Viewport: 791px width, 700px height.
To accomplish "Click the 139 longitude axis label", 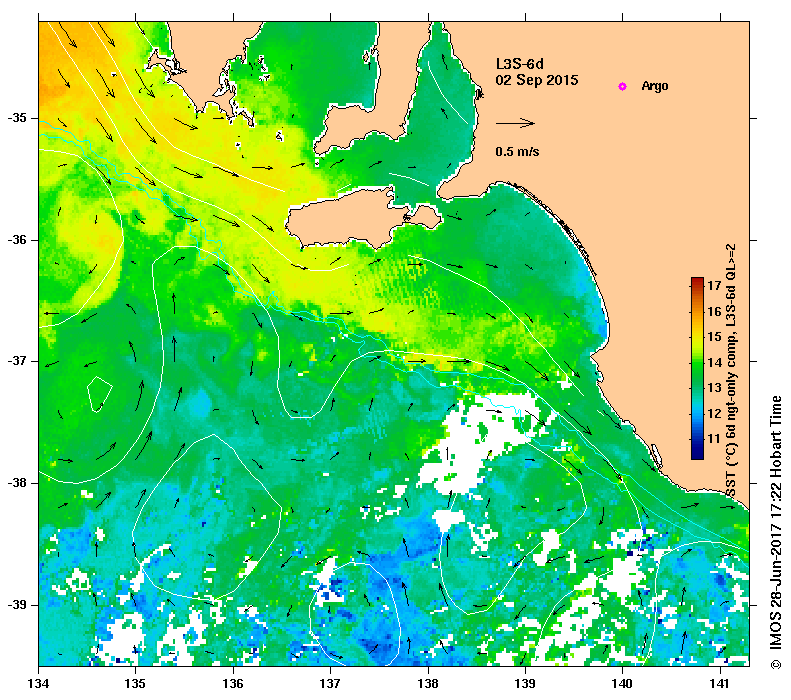I will pos(525,684).
